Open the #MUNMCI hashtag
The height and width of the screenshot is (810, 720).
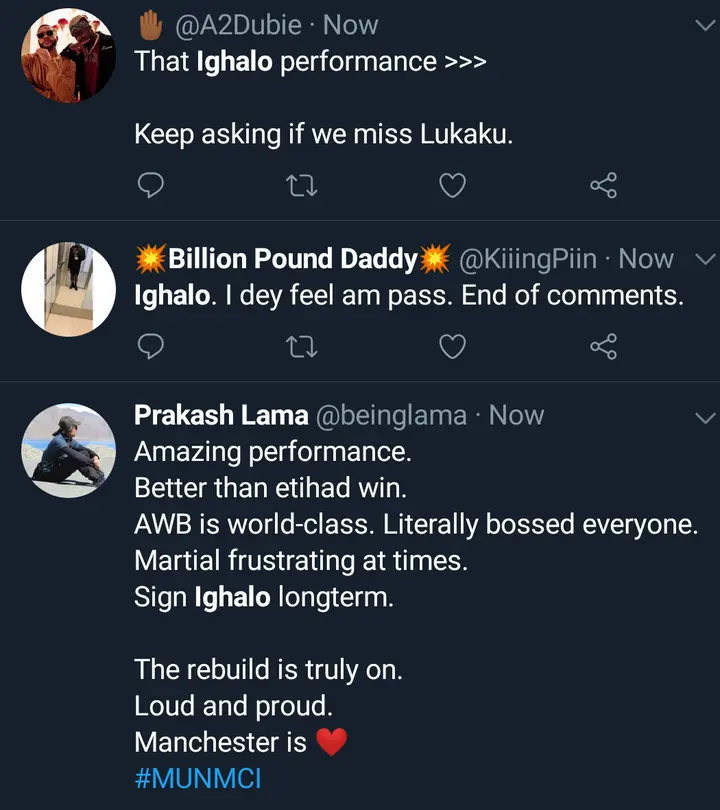[x=197, y=779]
